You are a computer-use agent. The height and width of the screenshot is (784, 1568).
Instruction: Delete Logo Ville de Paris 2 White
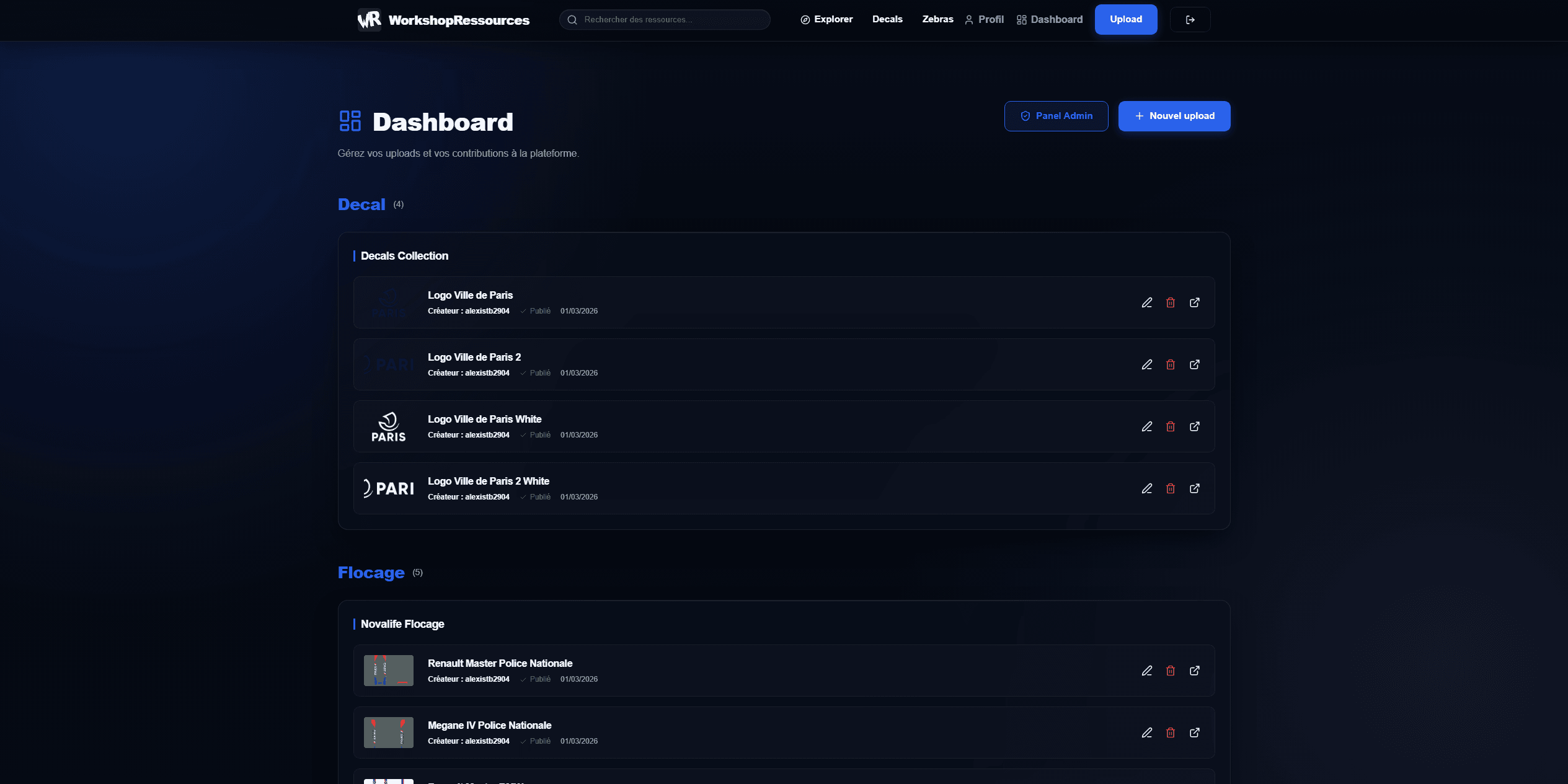click(x=1171, y=488)
